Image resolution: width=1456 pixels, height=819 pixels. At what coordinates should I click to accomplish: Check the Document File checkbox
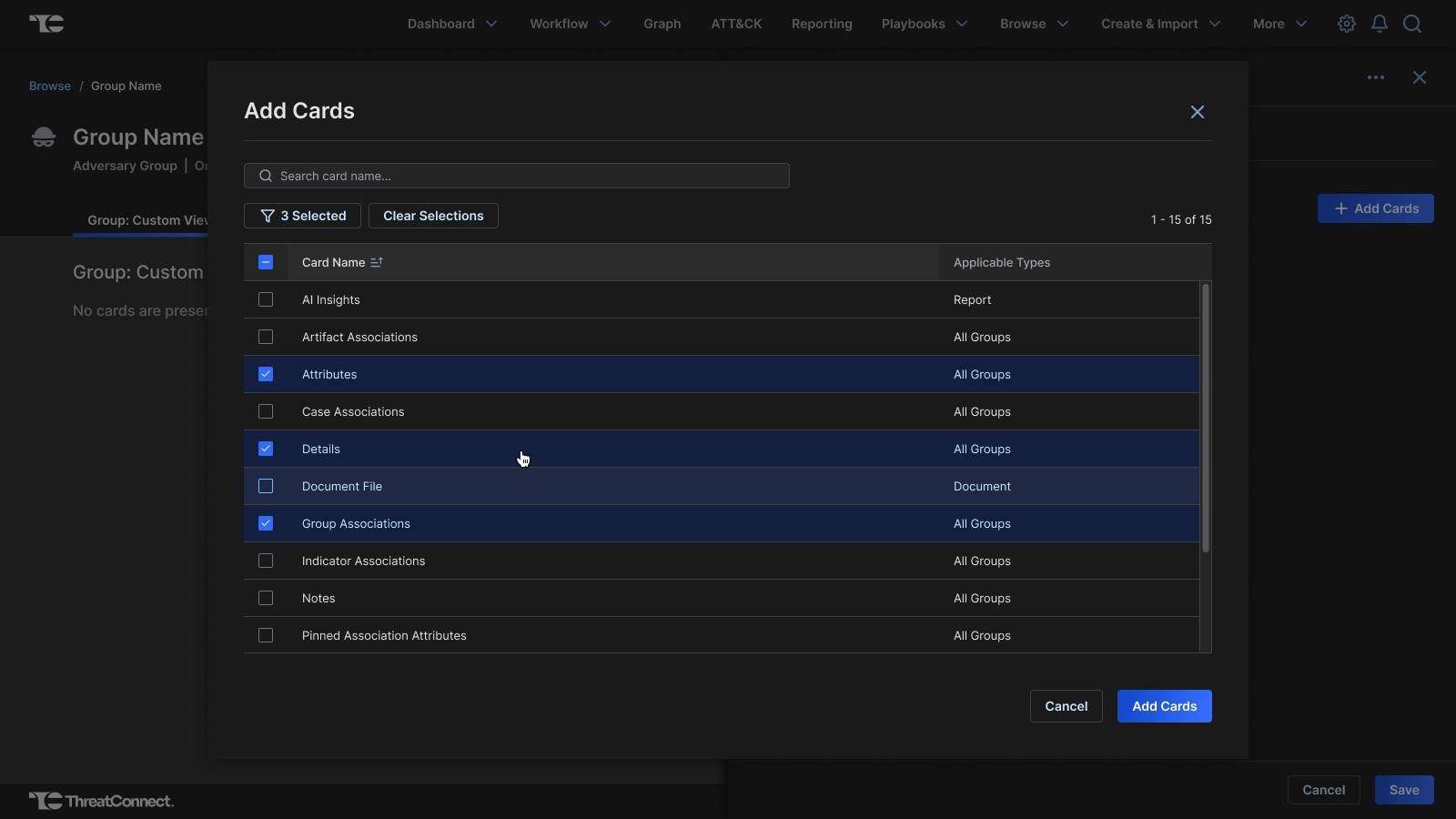point(266,486)
